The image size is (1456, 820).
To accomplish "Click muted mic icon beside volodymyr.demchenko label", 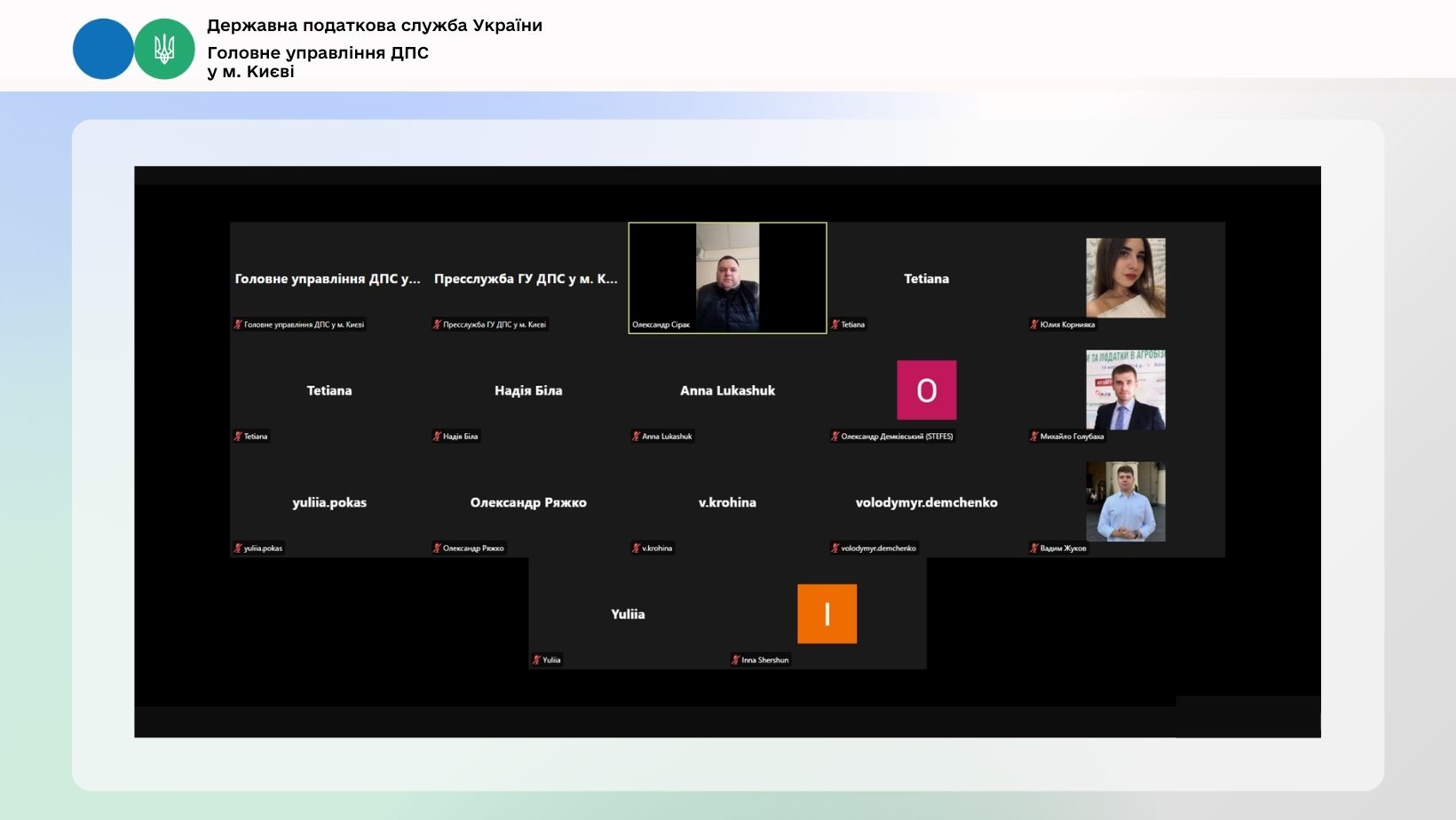I will 835,548.
